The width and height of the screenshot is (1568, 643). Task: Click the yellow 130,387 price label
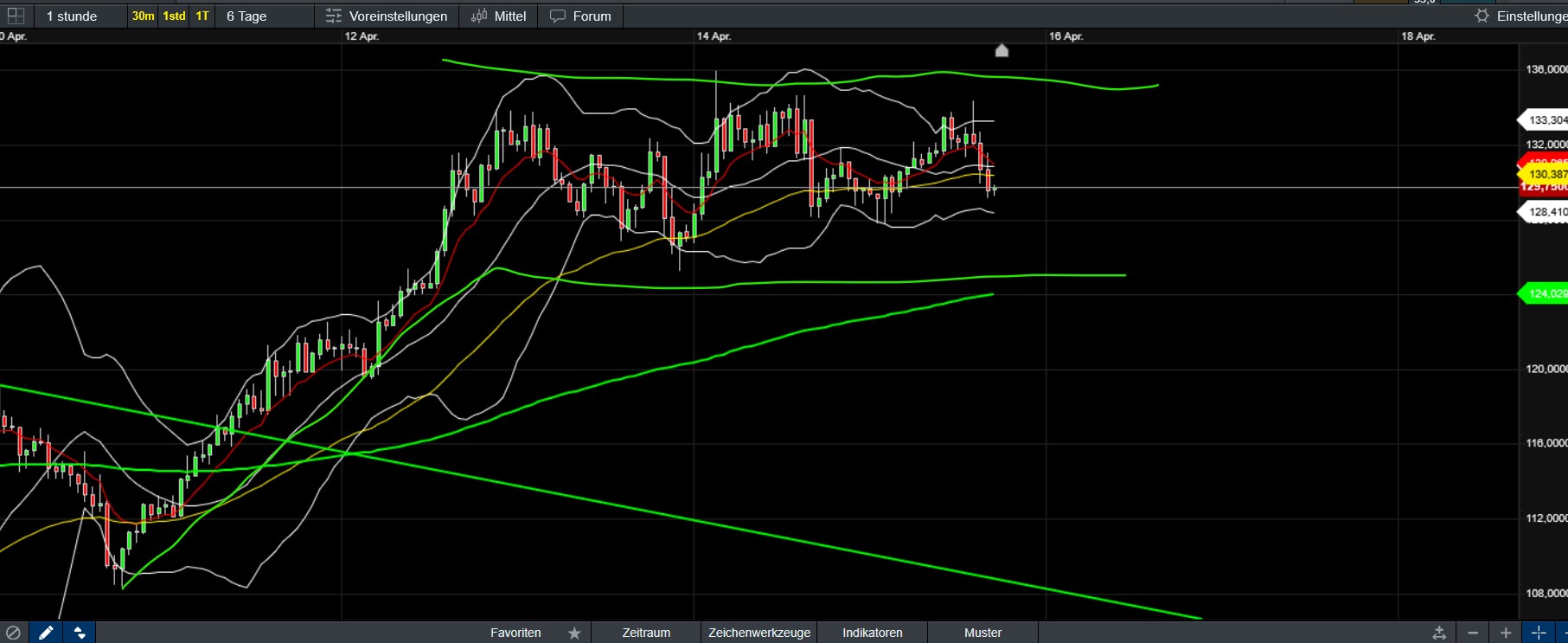click(1544, 174)
